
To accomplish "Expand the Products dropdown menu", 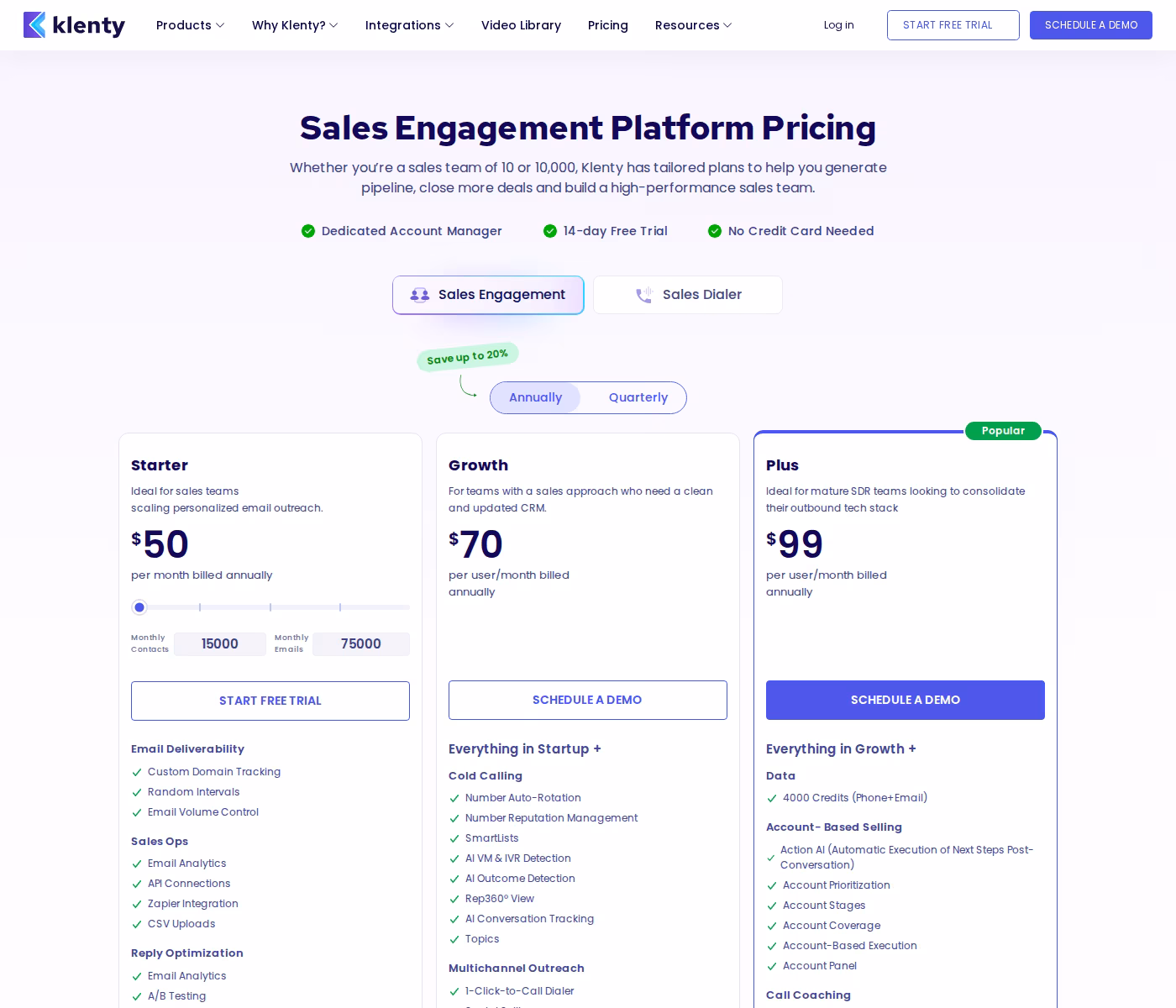I will click(190, 25).
